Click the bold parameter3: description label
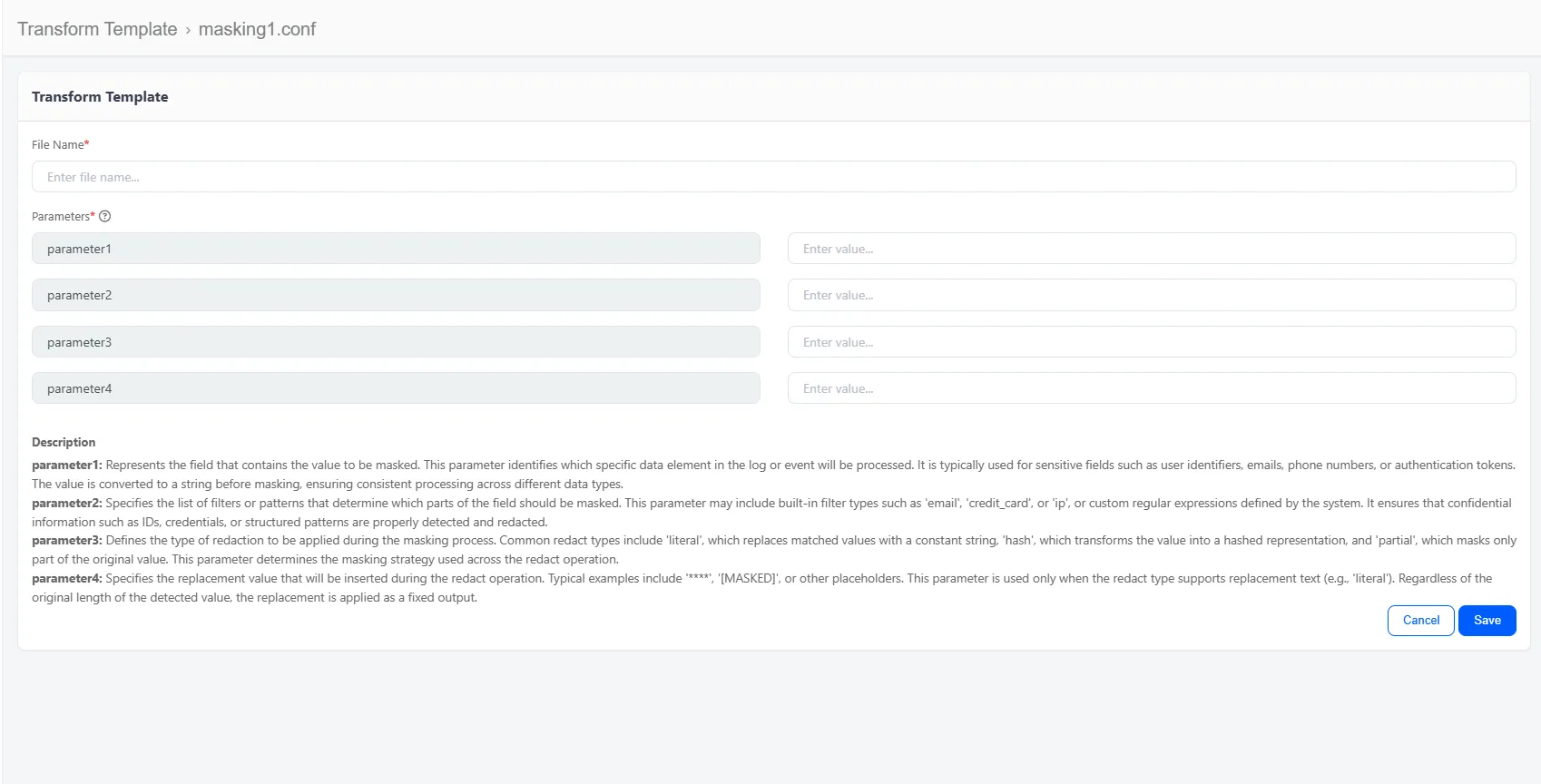 point(67,540)
